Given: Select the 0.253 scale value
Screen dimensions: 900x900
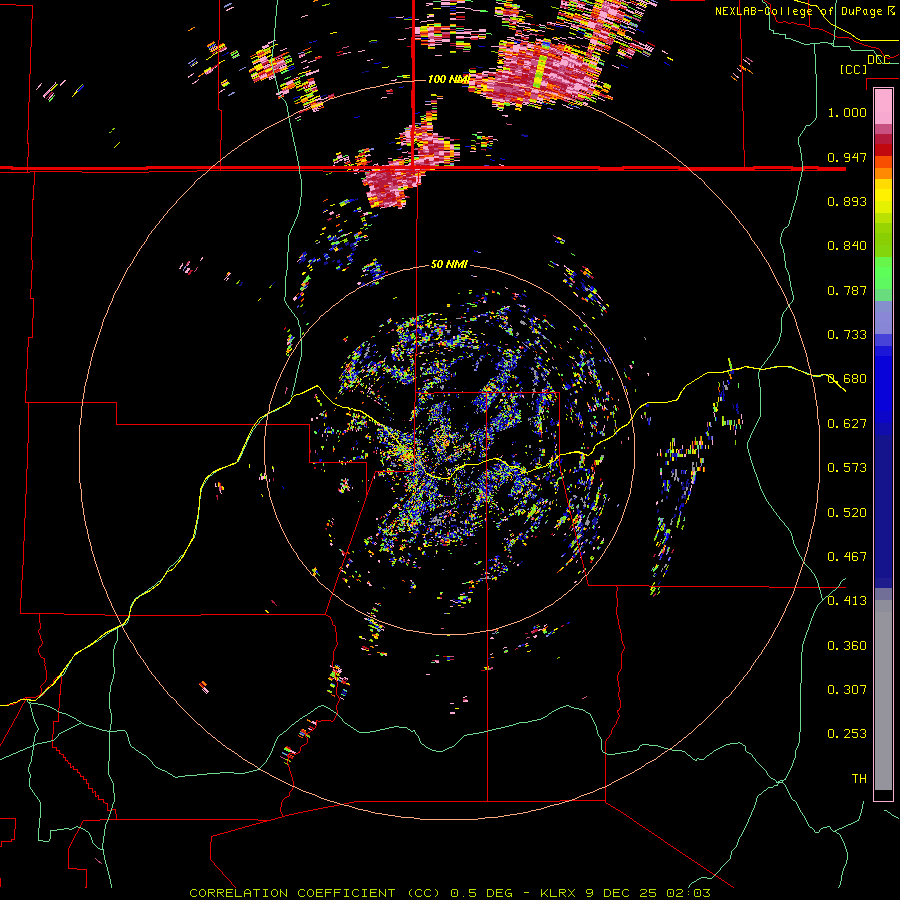Looking at the screenshot, I should (x=847, y=734).
